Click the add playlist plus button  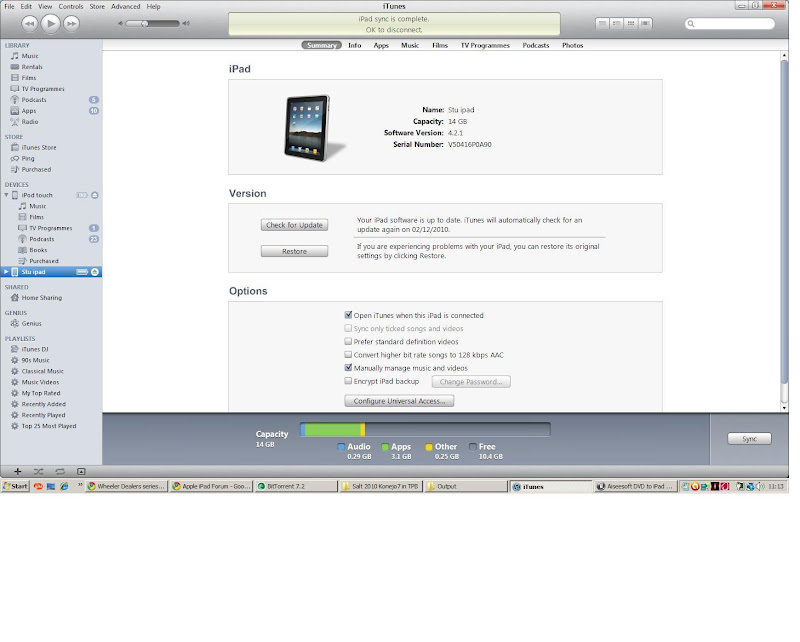click(x=17, y=472)
